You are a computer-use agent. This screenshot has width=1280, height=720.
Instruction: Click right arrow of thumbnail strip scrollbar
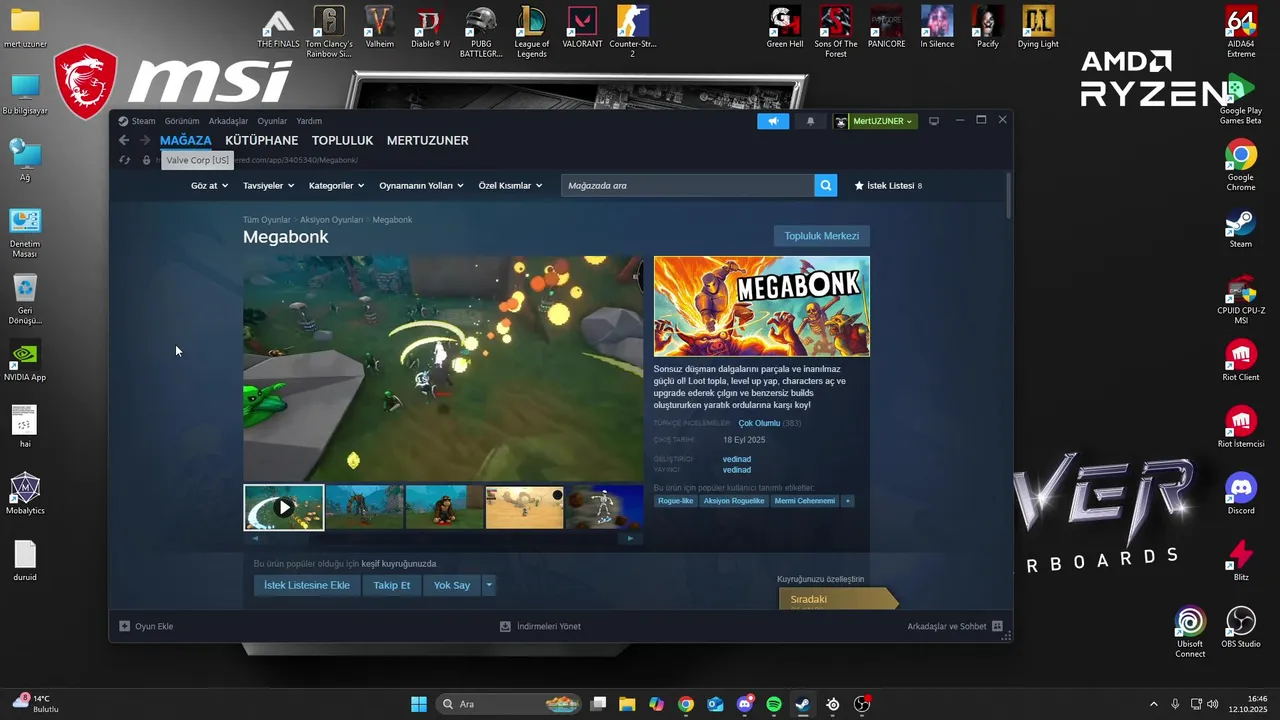pos(630,538)
